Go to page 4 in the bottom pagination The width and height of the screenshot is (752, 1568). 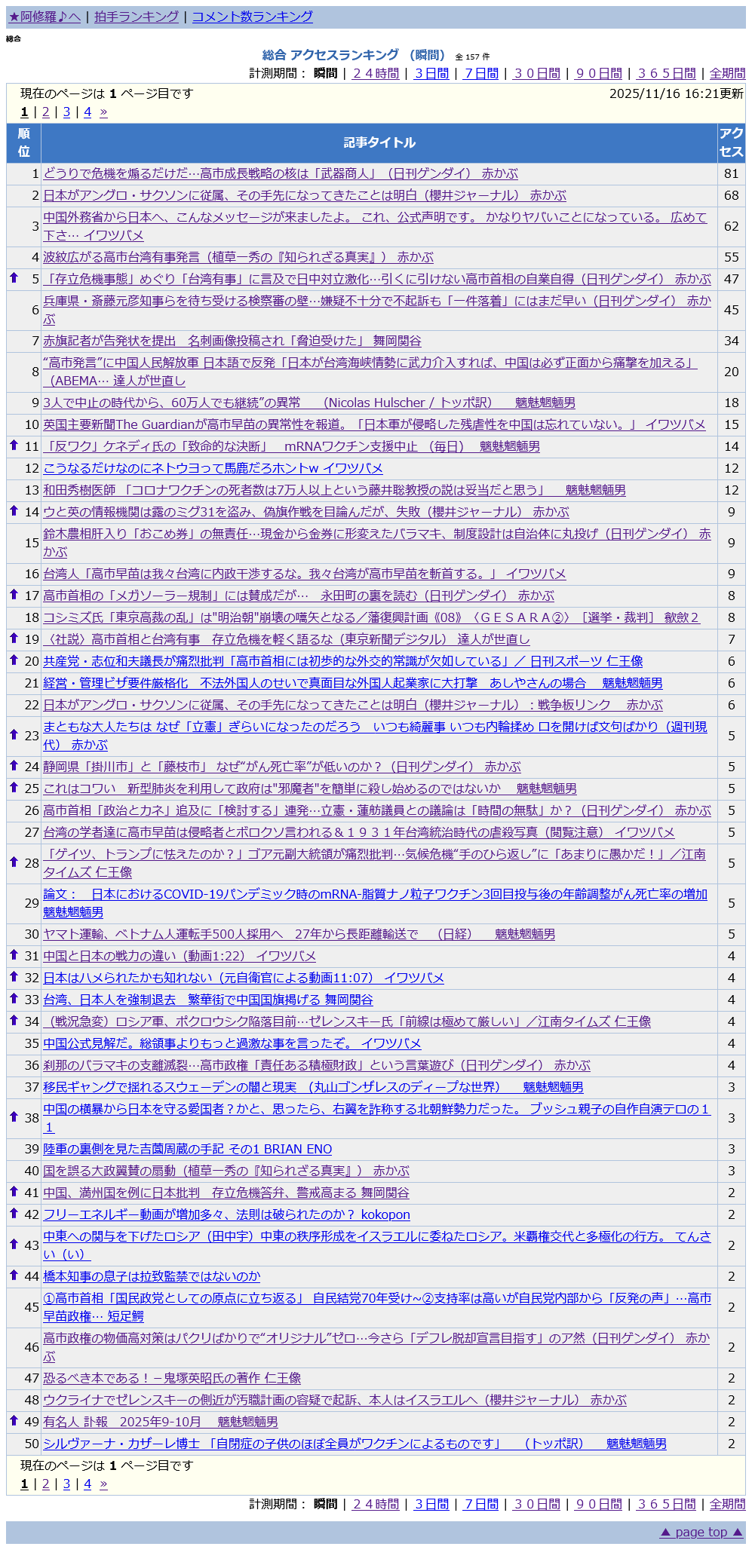[87, 1484]
